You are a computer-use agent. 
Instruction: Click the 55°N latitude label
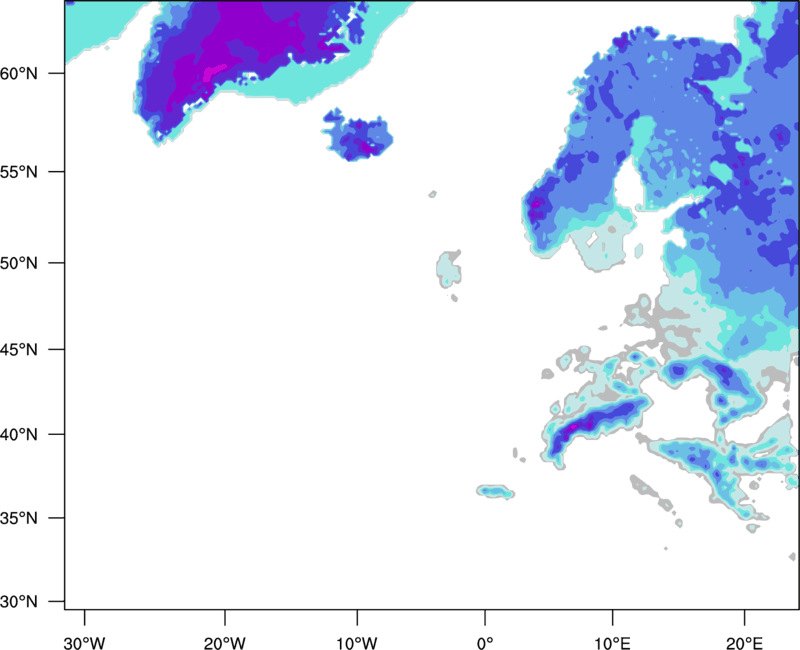pyautogui.click(x=19, y=172)
